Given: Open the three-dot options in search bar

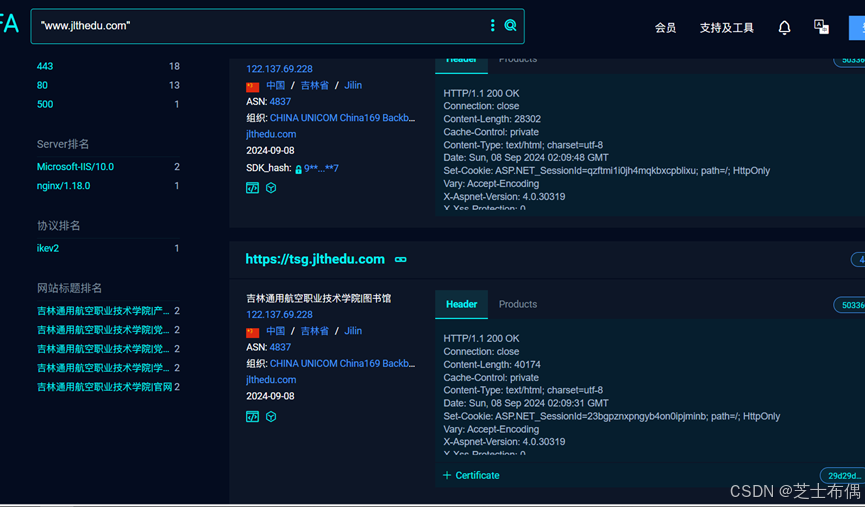Looking at the screenshot, I should click(493, 25).
